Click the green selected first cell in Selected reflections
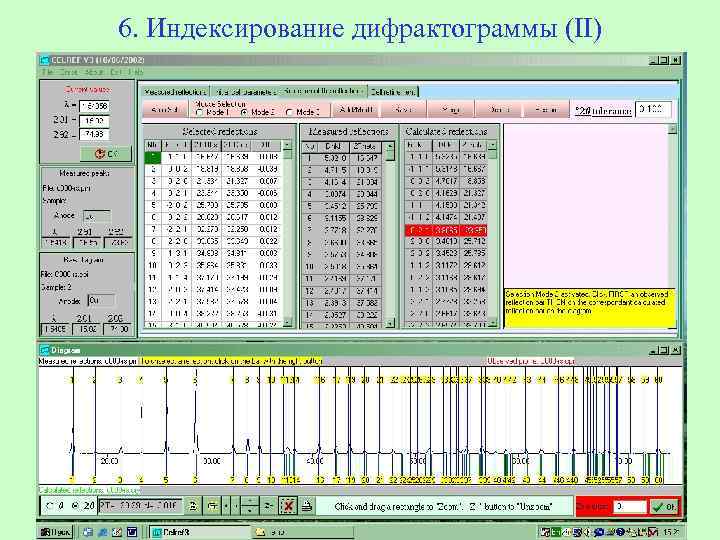This screenshot has width=720, height=540. pyautogui.click(x=153, y=157)
